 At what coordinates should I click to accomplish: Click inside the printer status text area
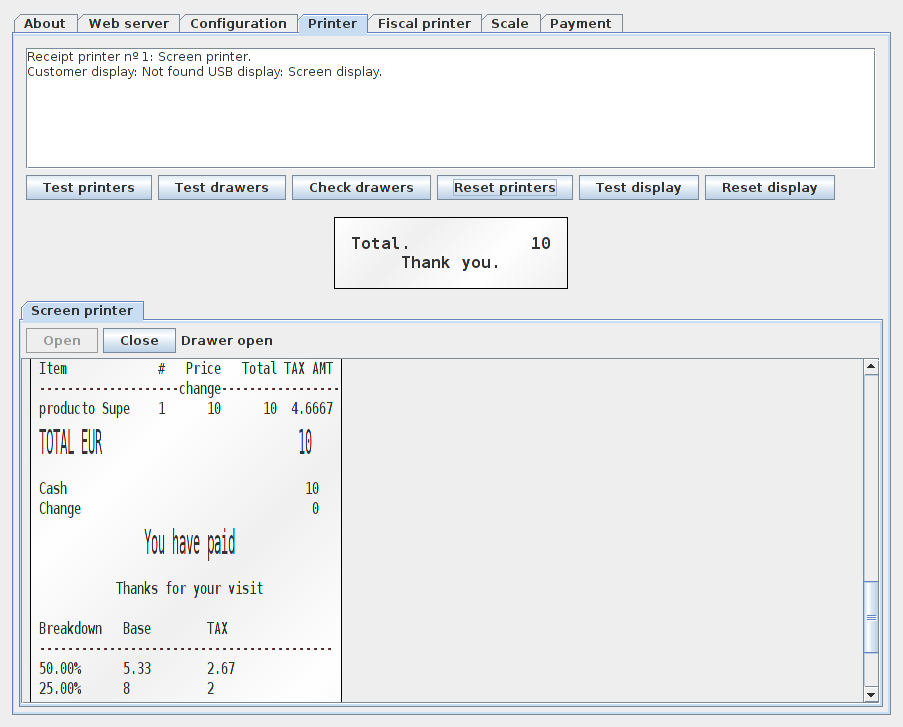450,108
